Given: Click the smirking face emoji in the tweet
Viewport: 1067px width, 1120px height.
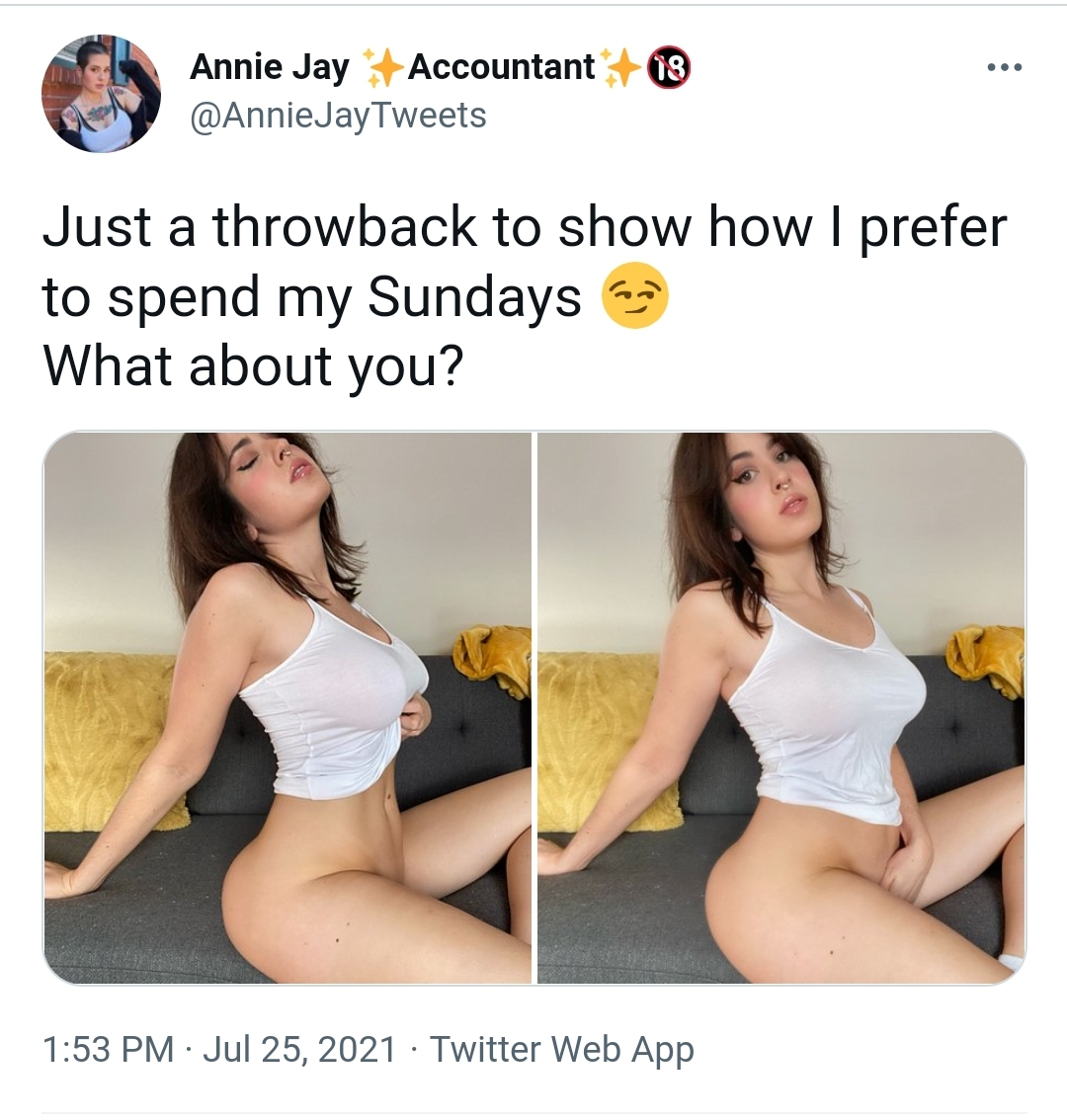Looking at the screenshot, I should click(x=635, y=296).
